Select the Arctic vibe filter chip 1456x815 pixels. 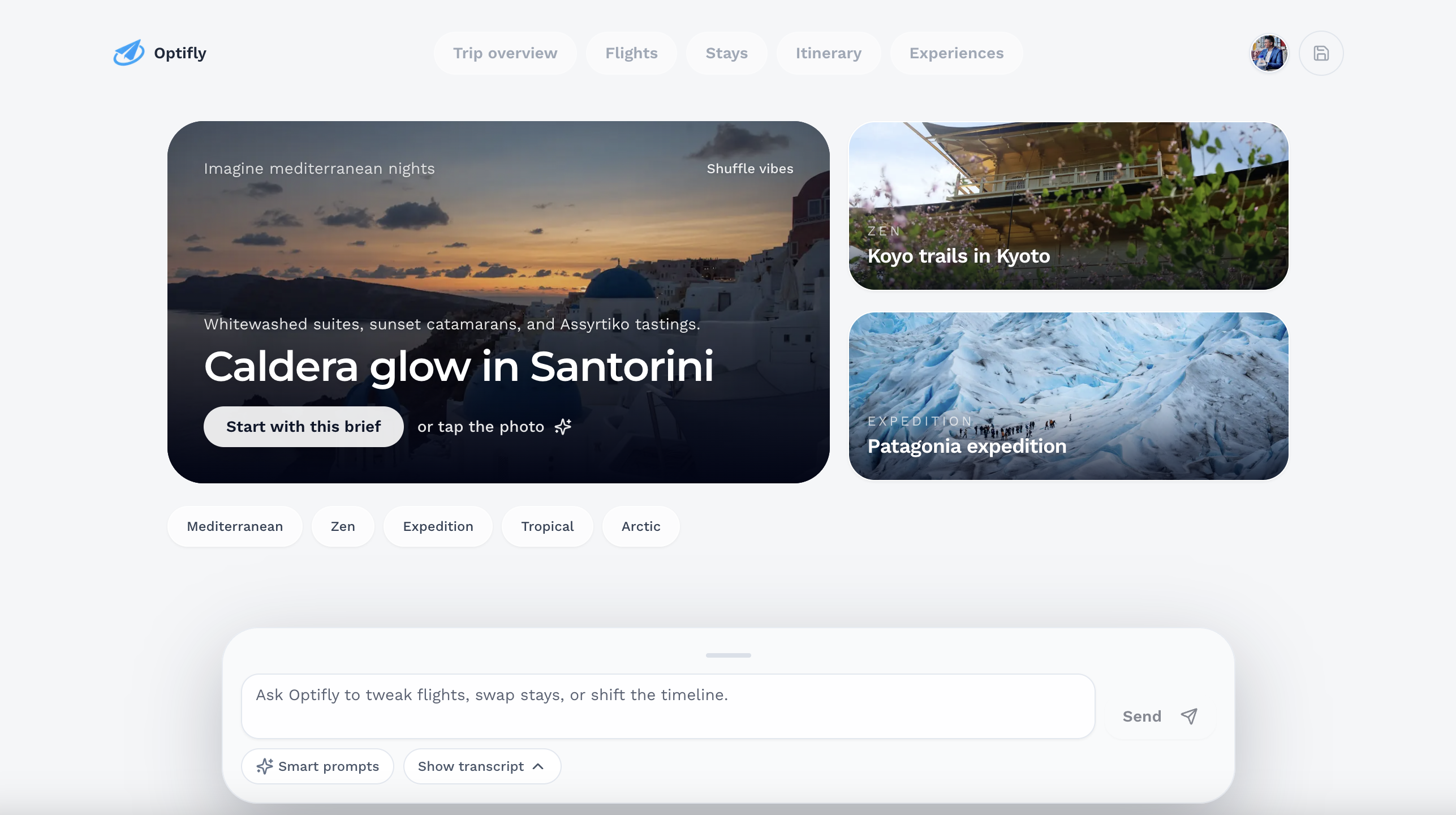pos(641,526)
